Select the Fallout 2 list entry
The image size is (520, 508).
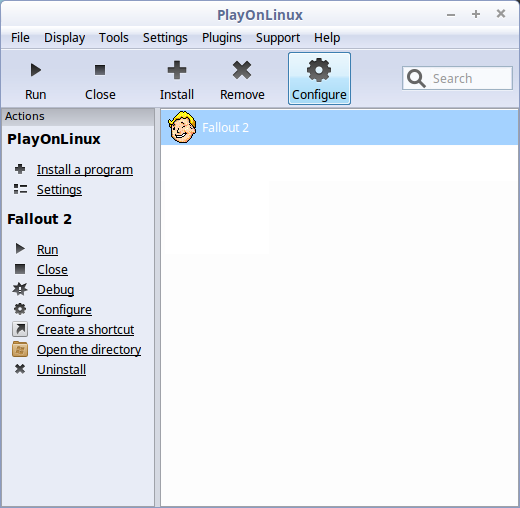click(339, 128)
